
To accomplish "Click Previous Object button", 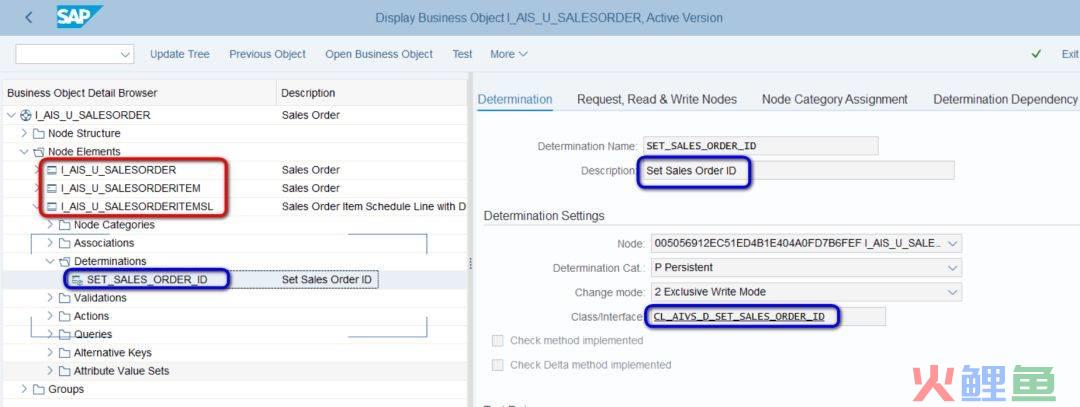I will click(267, 54).
